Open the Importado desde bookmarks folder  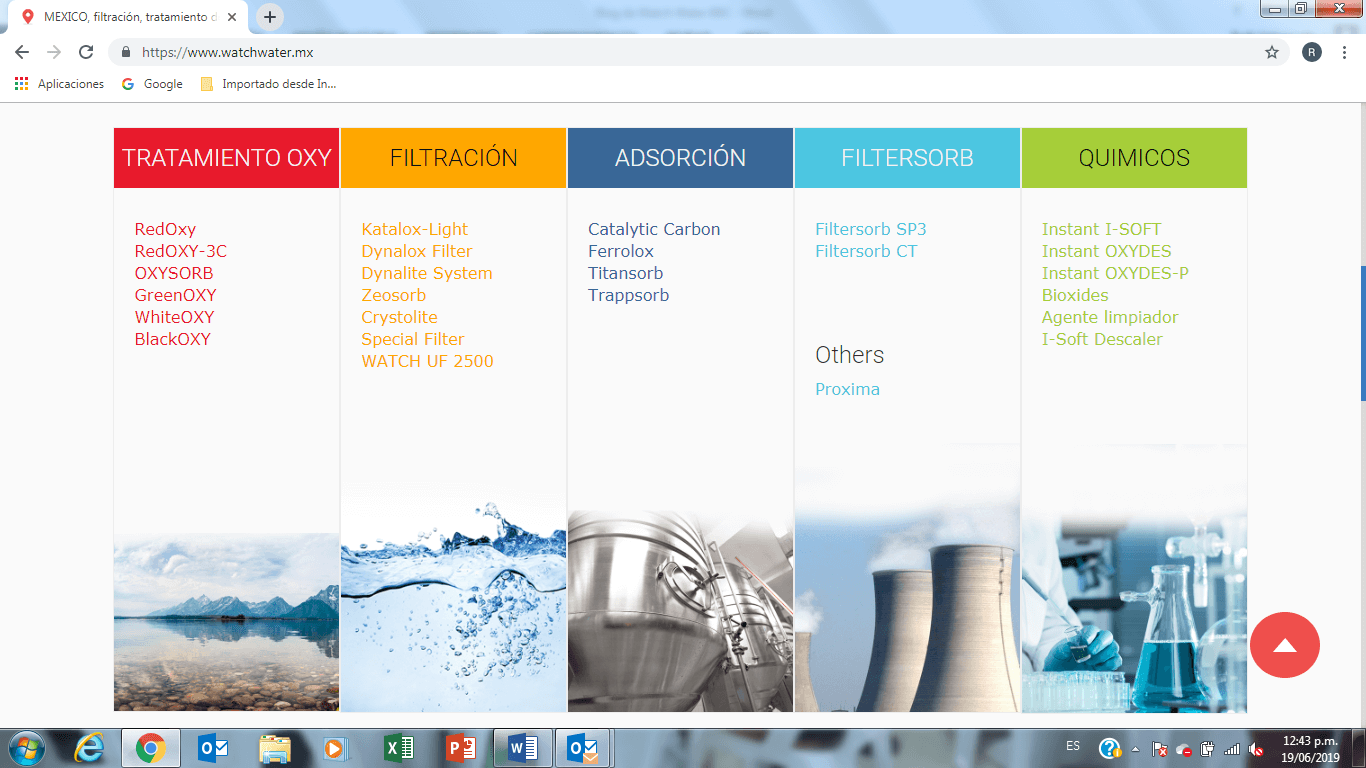pos(268,84)
